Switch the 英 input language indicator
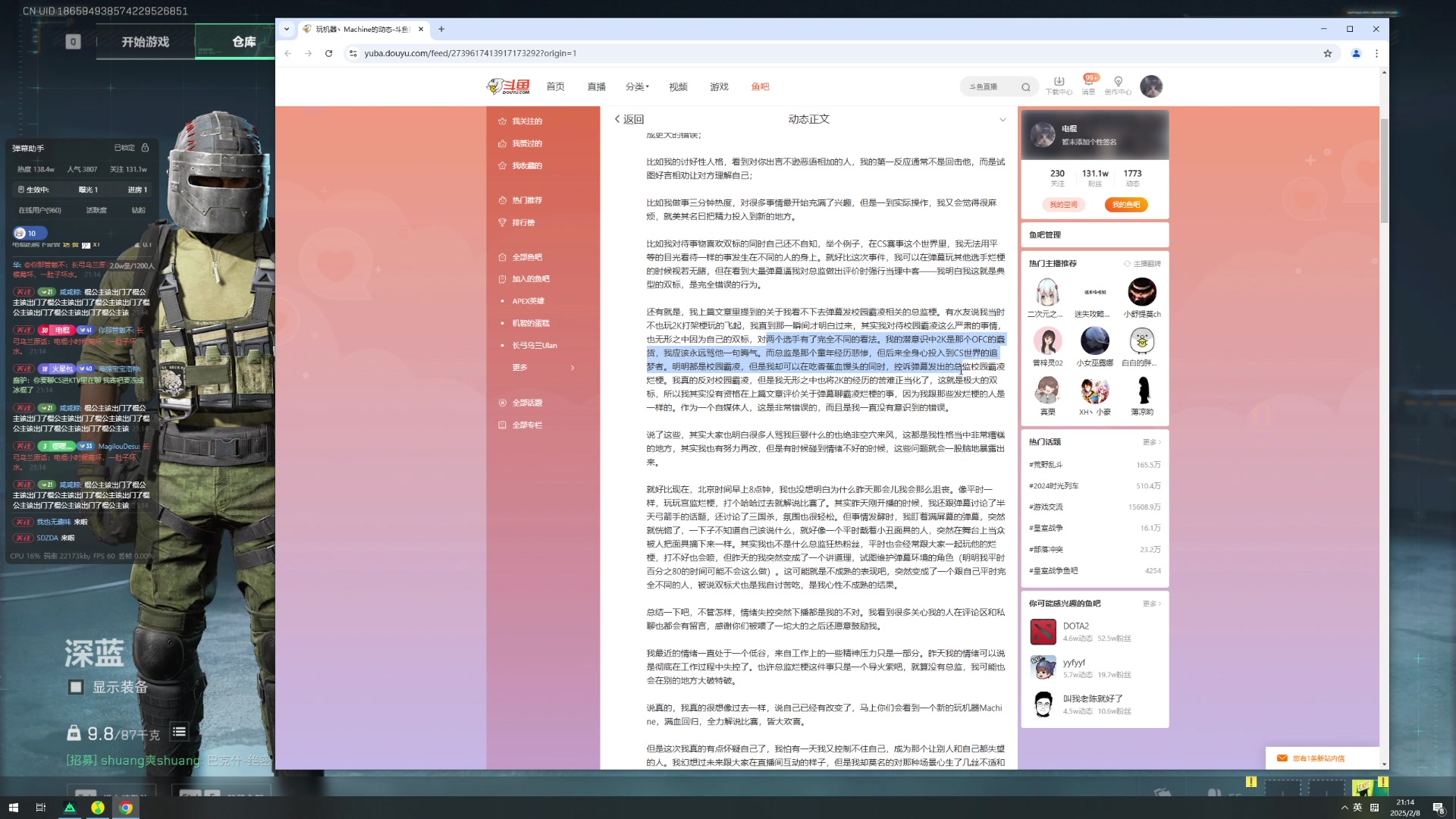 [1357, 808]
